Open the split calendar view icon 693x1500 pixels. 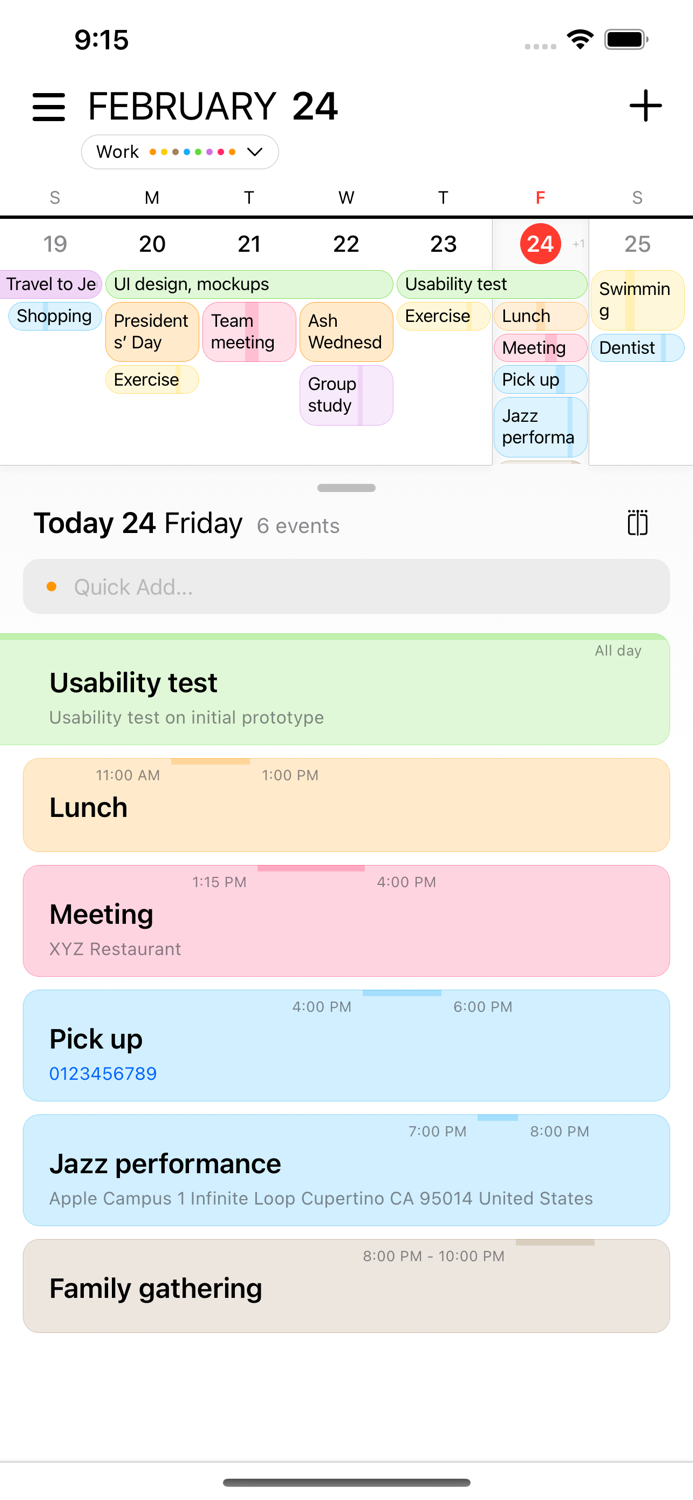pyautogui.click(x=637, y=522)
